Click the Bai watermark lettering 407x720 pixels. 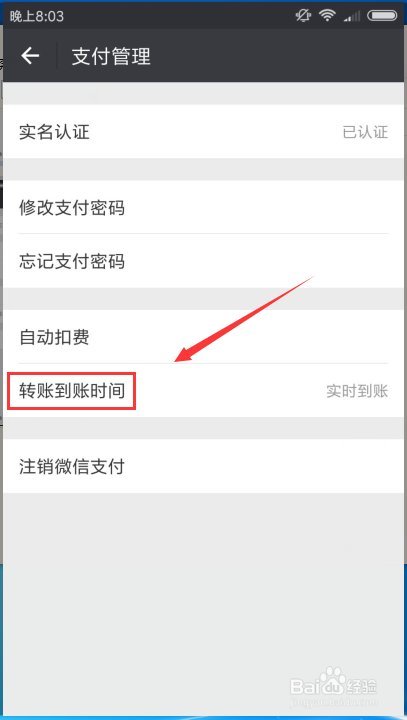pyautogui.click(x=306, y=686)
